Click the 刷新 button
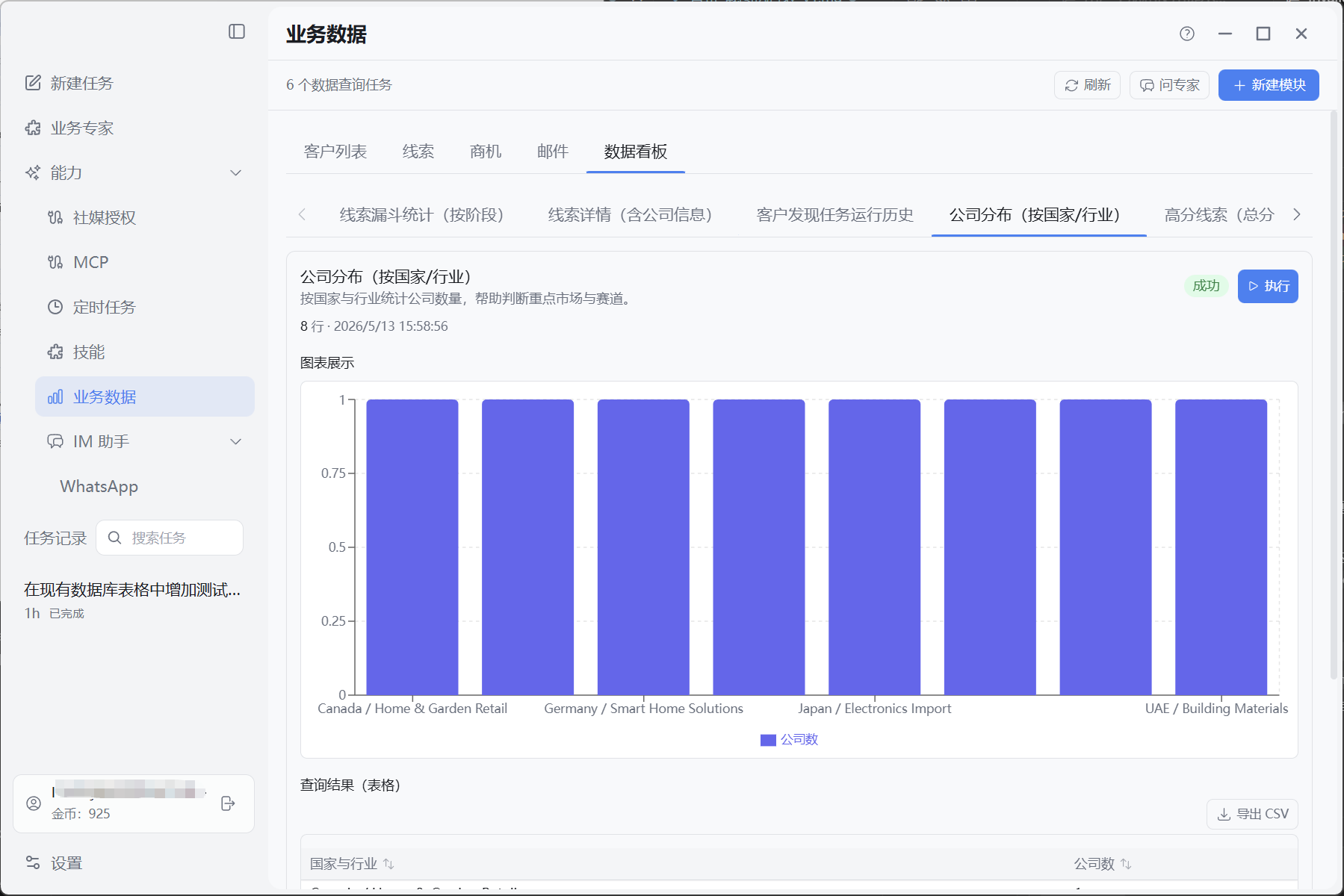 coord(1088,85)
